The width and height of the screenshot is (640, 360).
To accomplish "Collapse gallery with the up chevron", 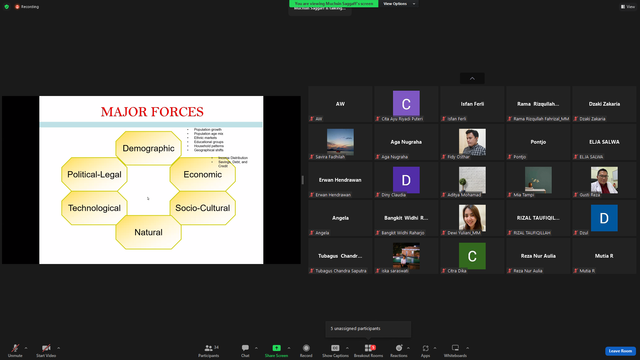I will [472, 78].
